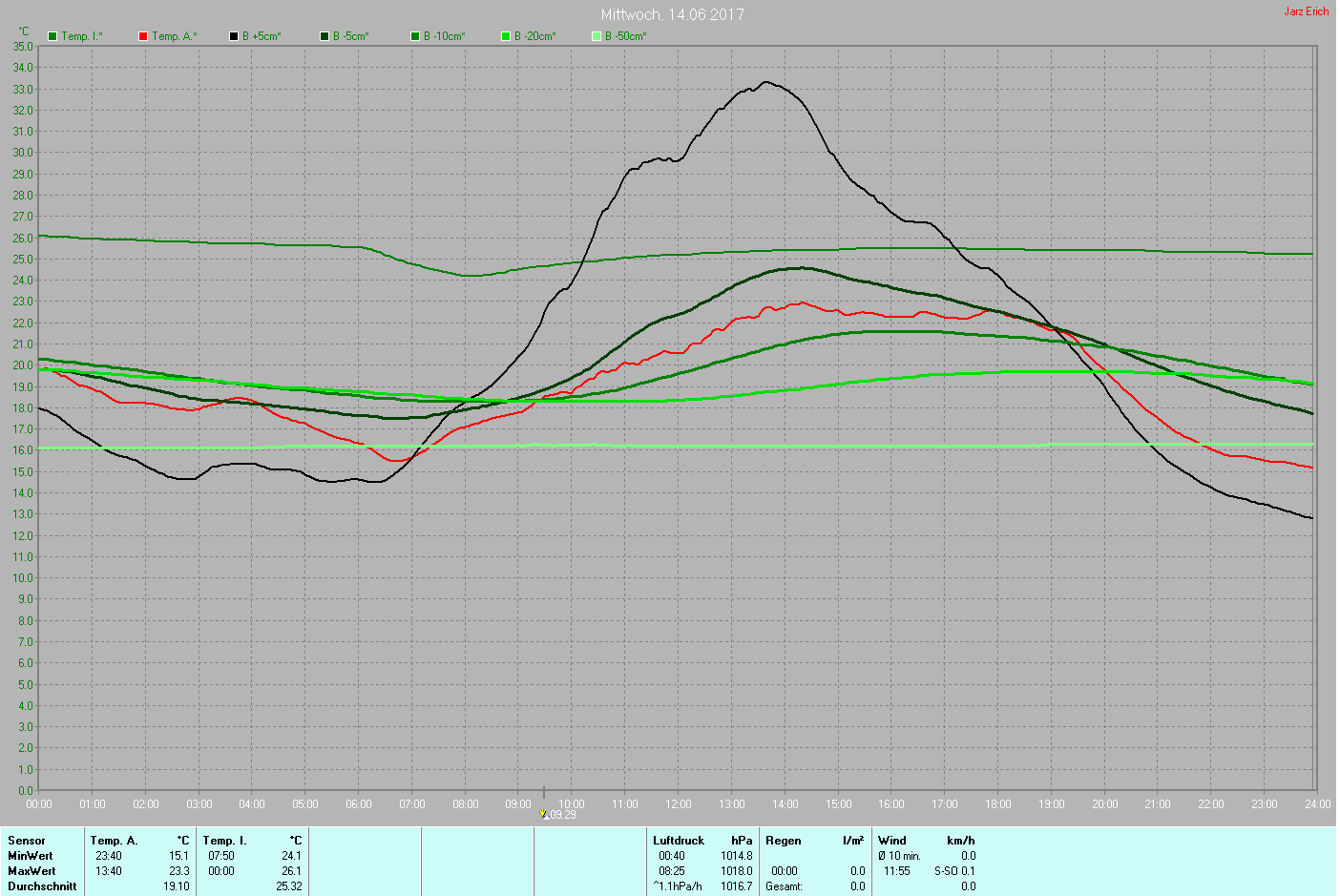Select the B -10cm* legend color square

[415, 36]
